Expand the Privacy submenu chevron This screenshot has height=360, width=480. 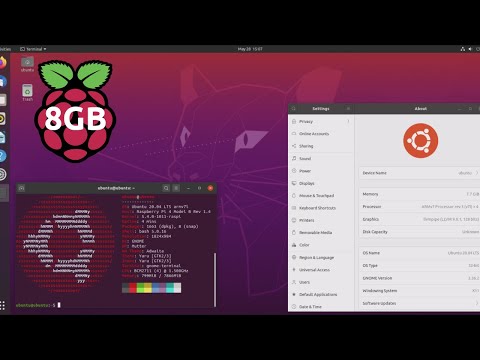348,121
